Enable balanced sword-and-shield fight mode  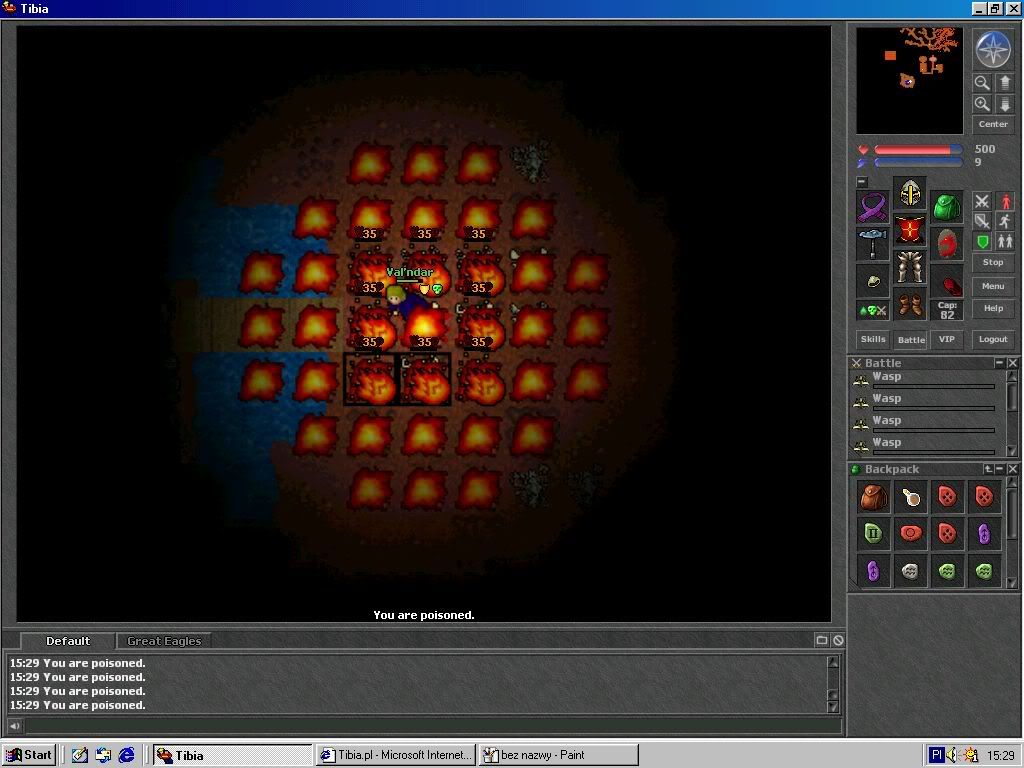tap(982, 221)
